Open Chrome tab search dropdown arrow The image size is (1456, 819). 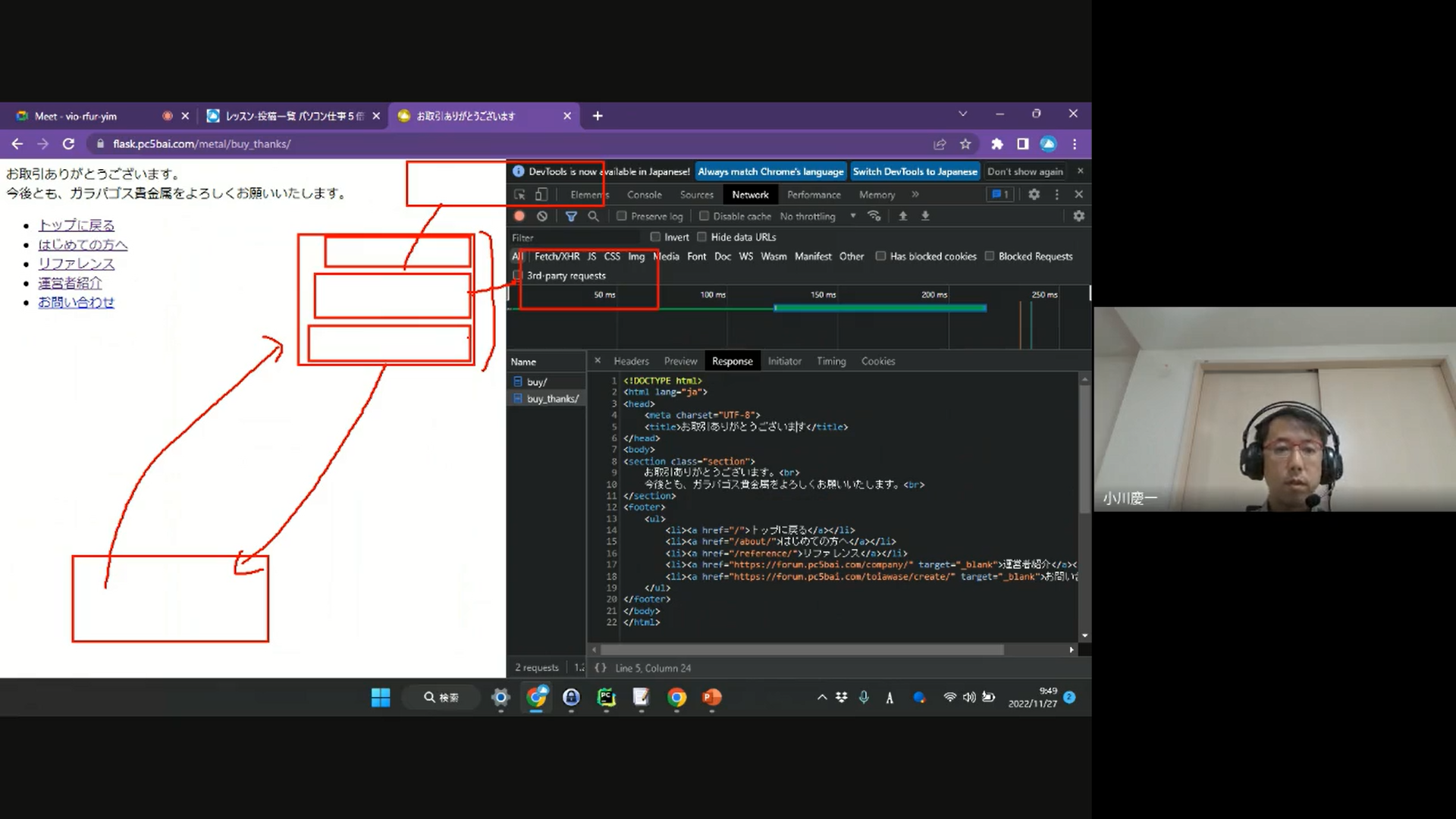pos(962,114)
